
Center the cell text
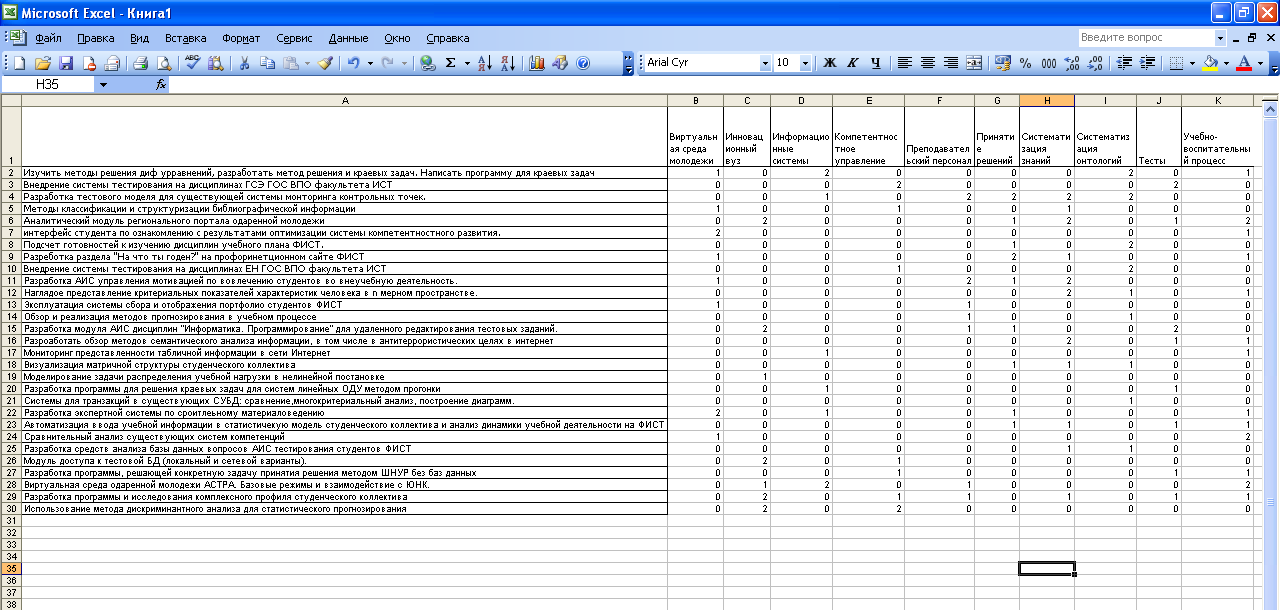(927, 62)
